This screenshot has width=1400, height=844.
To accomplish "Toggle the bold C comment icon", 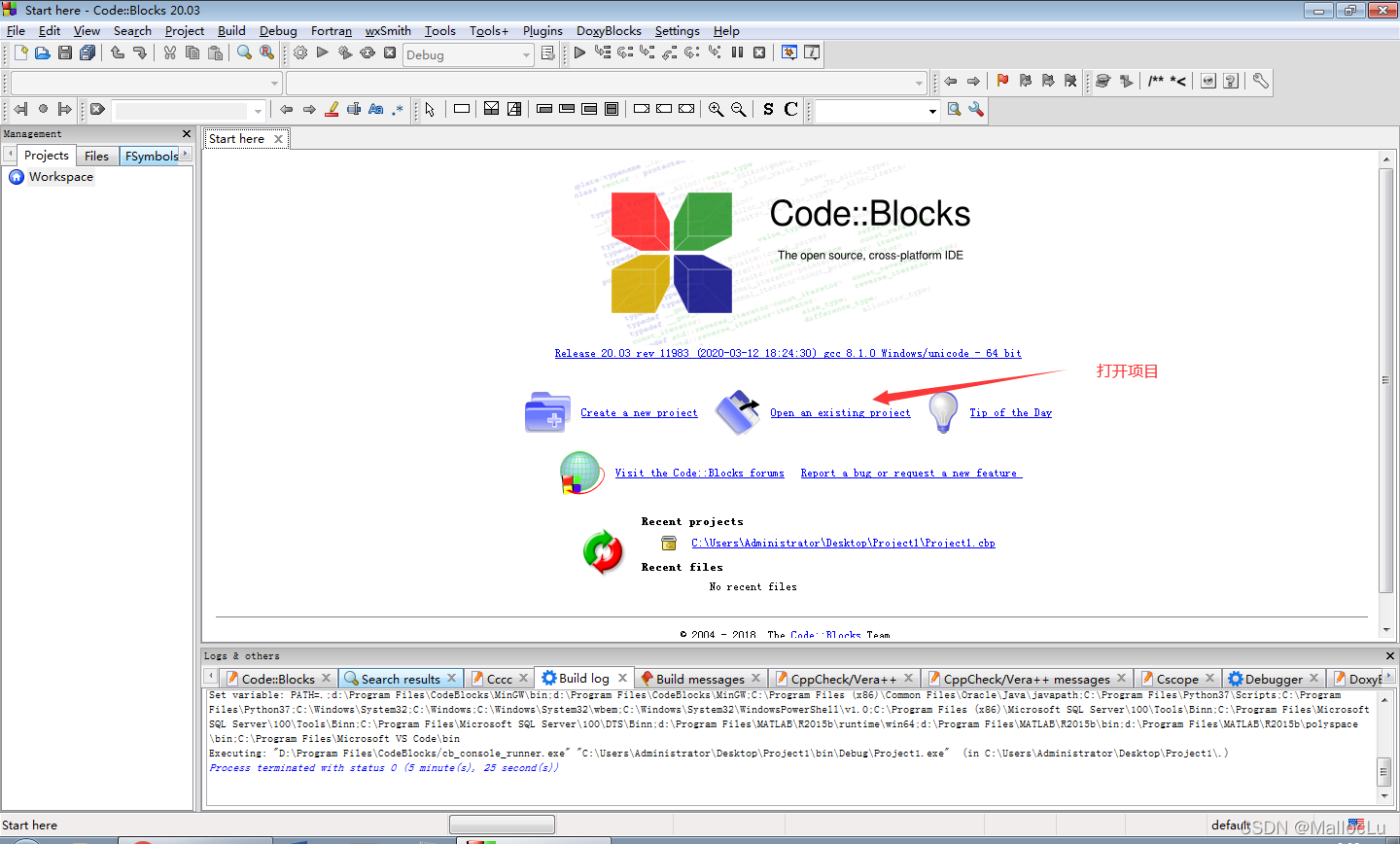I will click(790, 110).
